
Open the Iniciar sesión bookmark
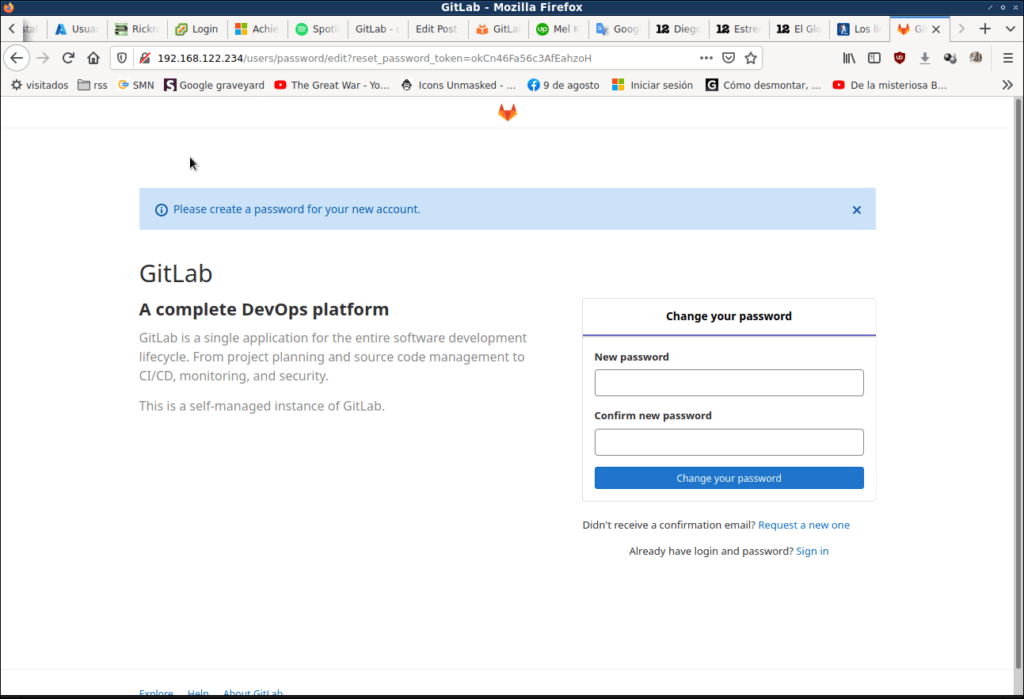tap(652, 85)
